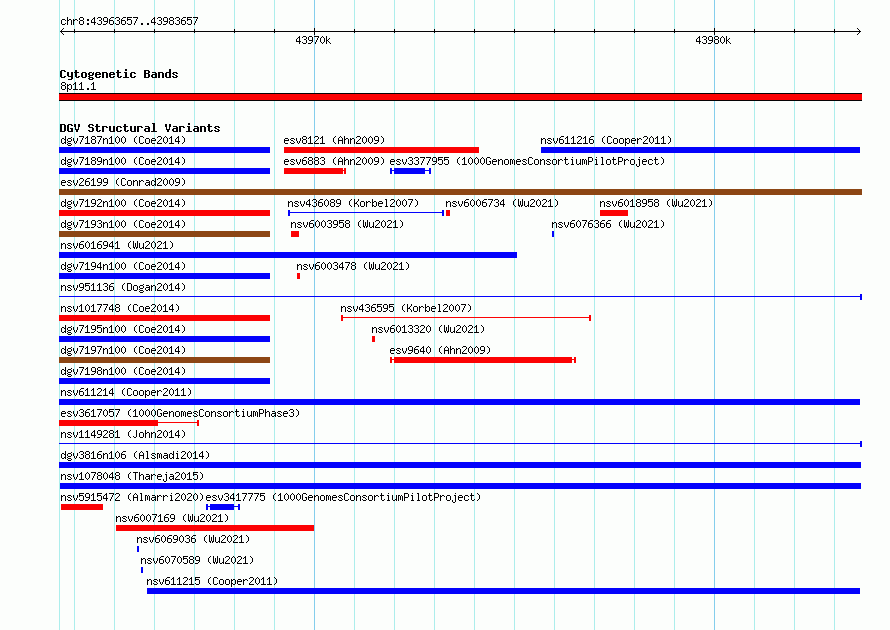Open nsv6006734 (Wu2021) label

click(502, 203)
